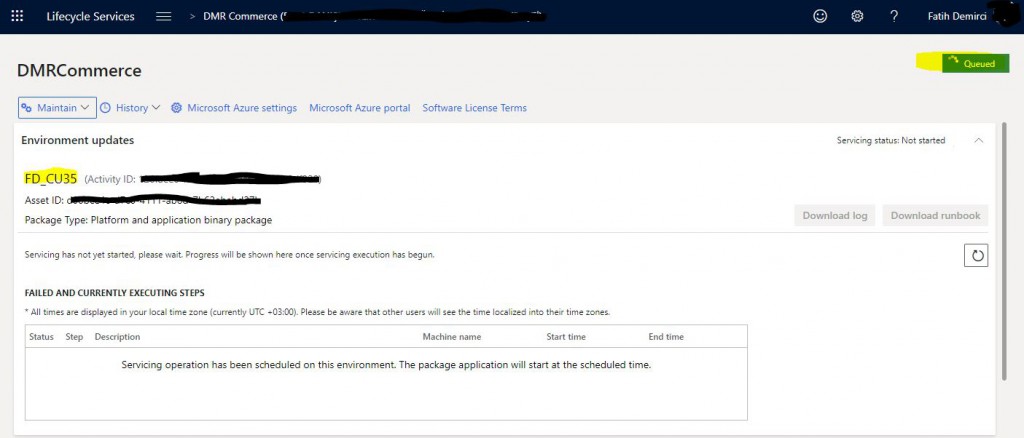
Task: Click the Description column header
Action: [x=118, y=337]
